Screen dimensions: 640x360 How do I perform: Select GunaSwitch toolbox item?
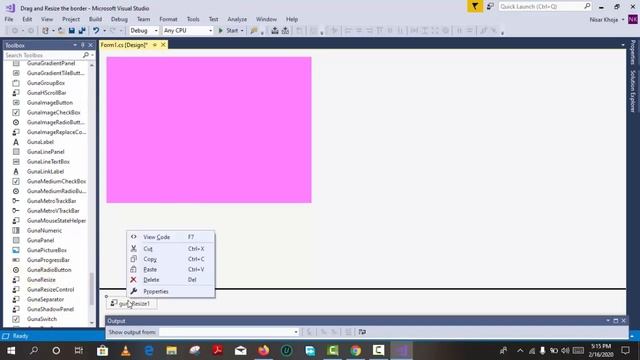tap(42, 319)
